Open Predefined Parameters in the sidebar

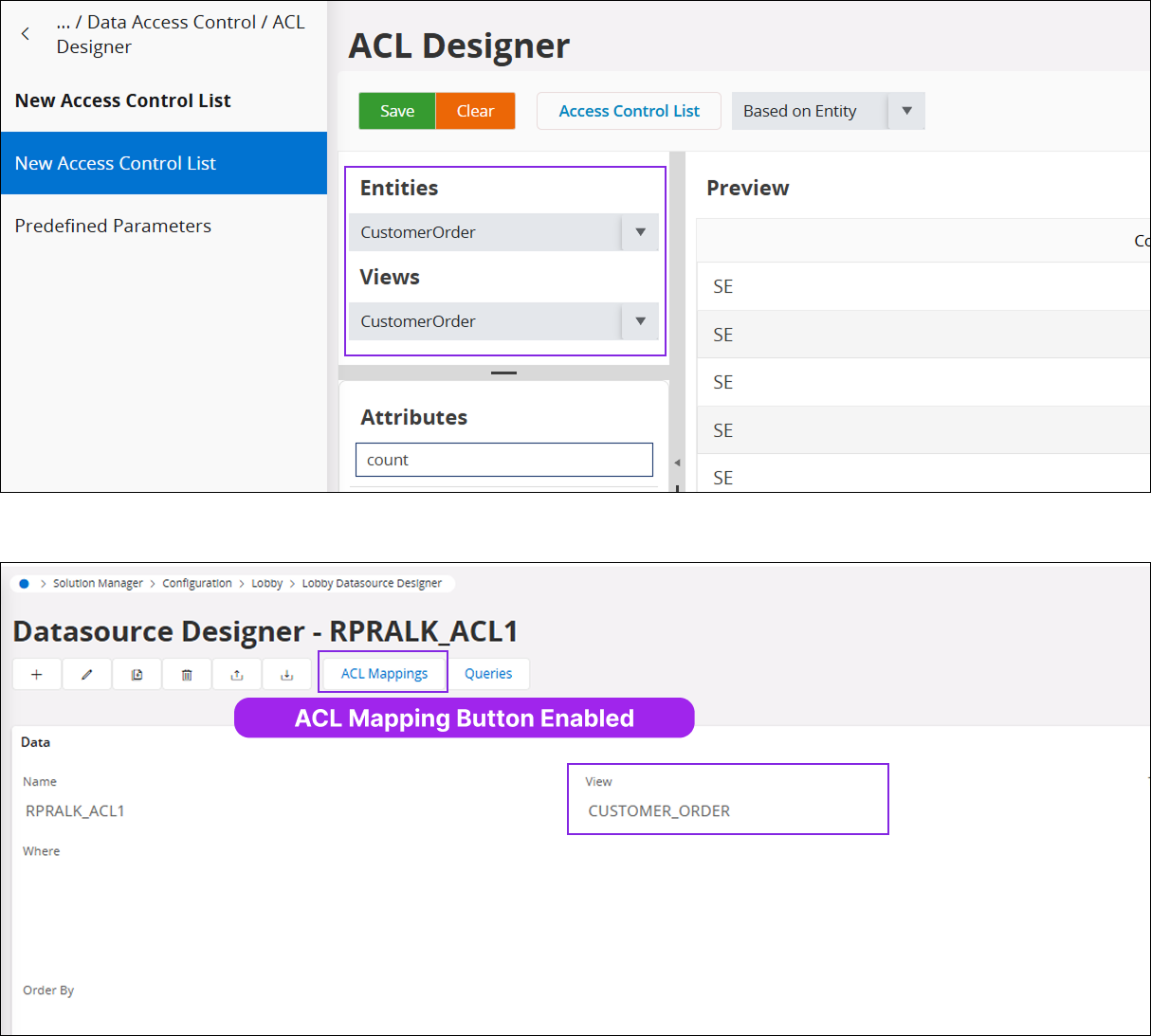tap(113, 226)
